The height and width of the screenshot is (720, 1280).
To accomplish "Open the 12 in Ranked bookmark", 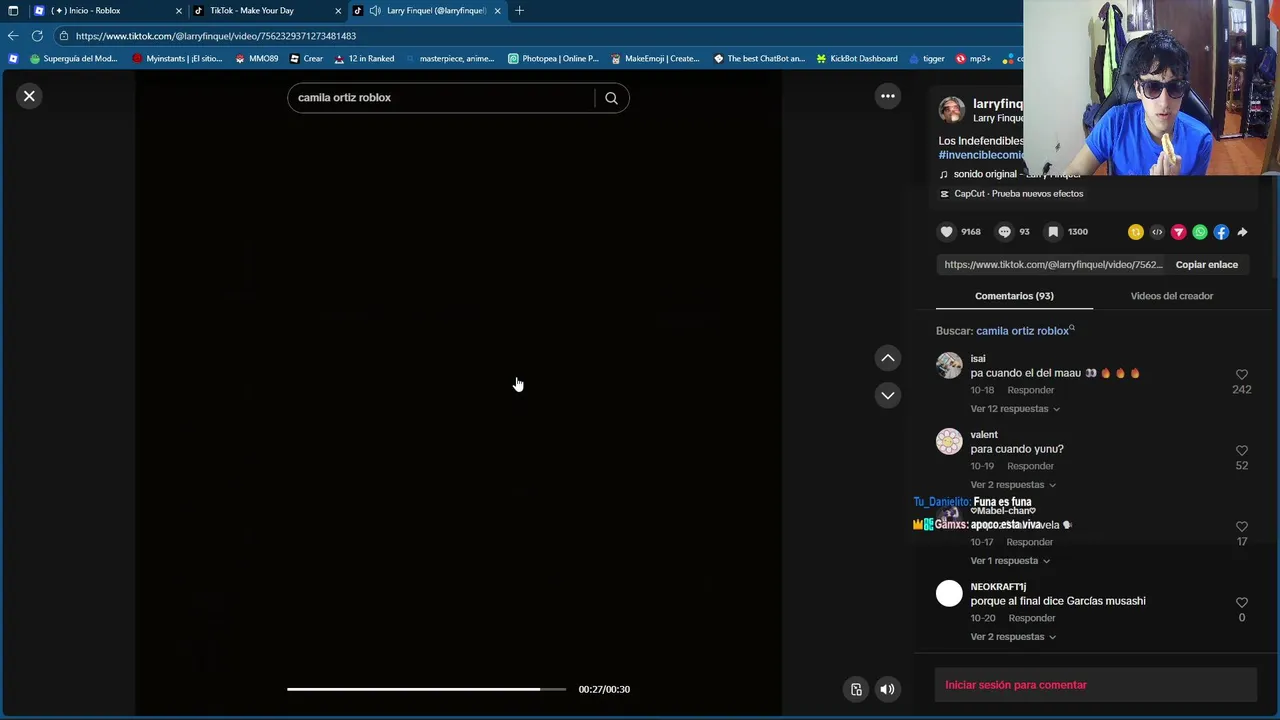I will pos(364,59).
